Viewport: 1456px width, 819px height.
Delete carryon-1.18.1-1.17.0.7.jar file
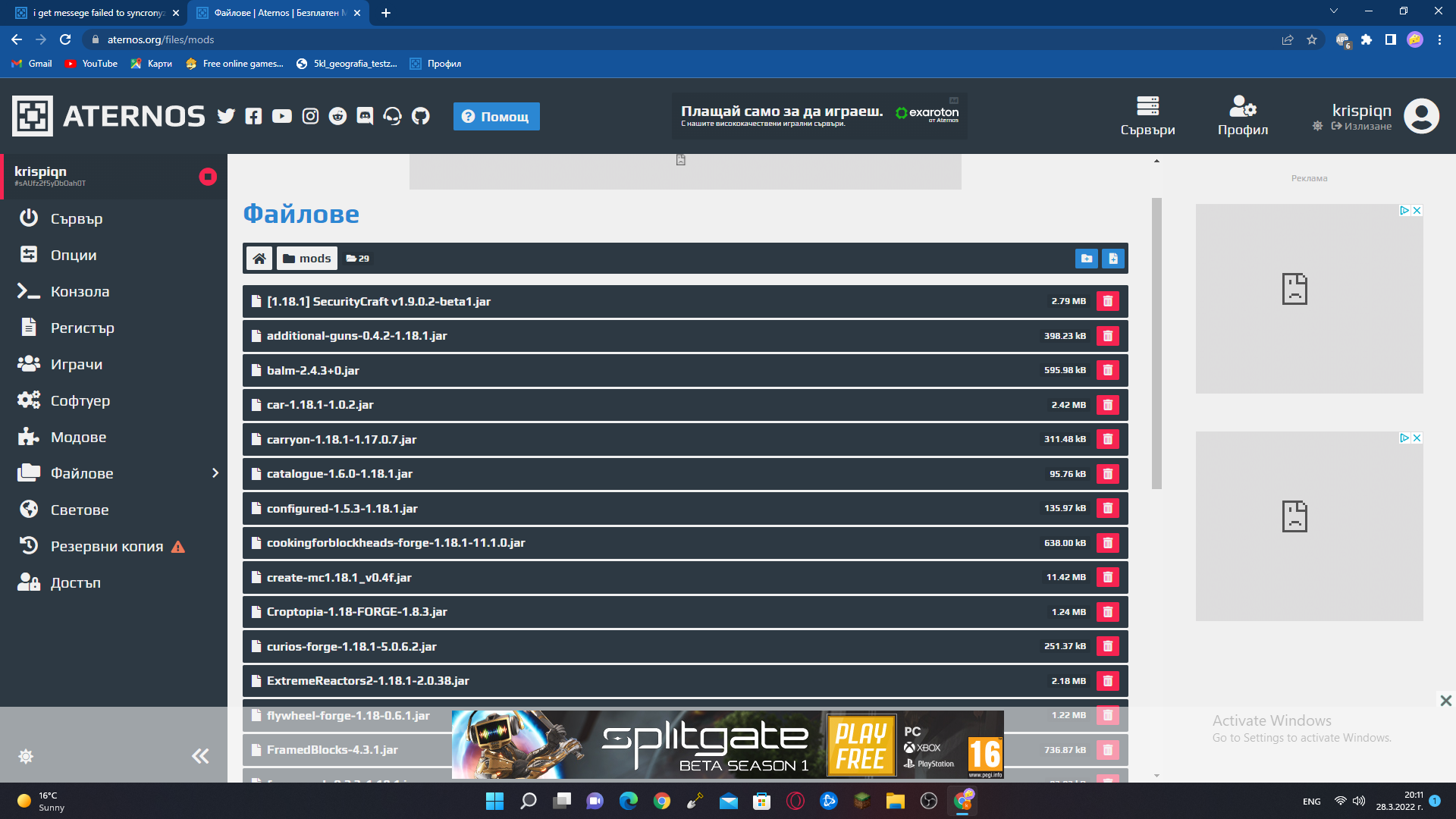click(1108, 440)
